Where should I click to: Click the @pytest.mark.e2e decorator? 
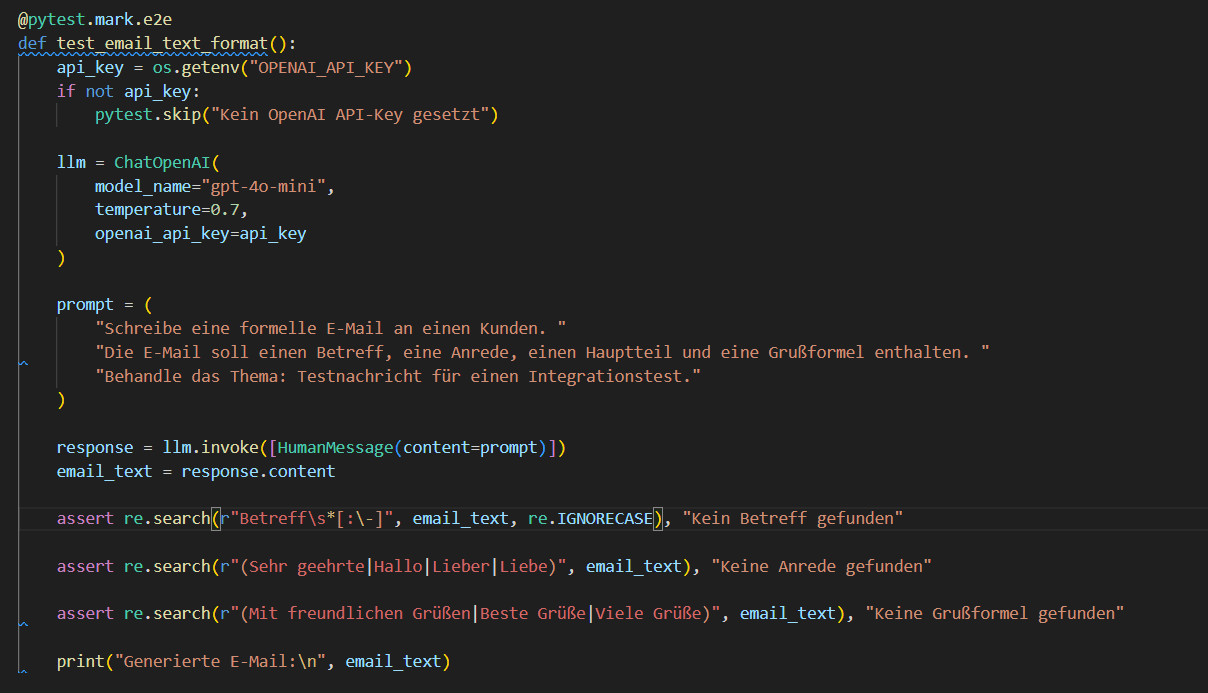[80, 18]
